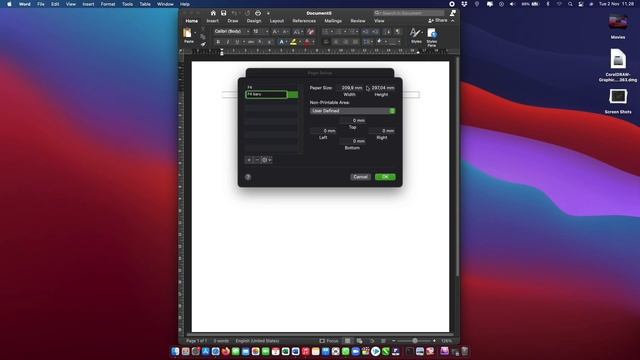Click the Apple menu icon
This screenshot has width=640, height=360.
click(x=9, y=4)
